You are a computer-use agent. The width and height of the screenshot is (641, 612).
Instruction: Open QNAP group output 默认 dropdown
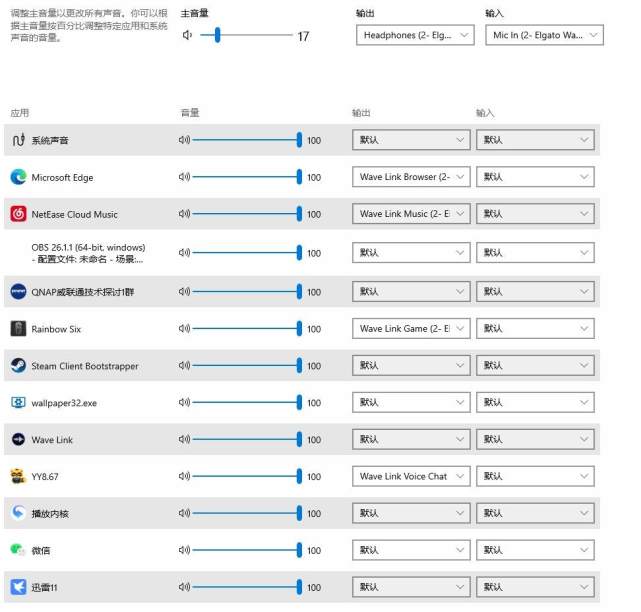click(411, 291)
